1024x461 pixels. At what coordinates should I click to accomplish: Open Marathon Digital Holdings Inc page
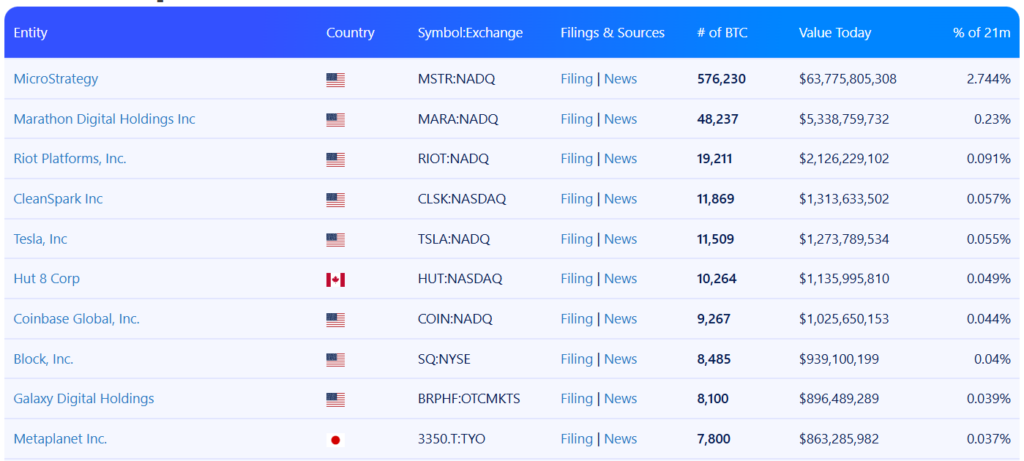[104, 119]
